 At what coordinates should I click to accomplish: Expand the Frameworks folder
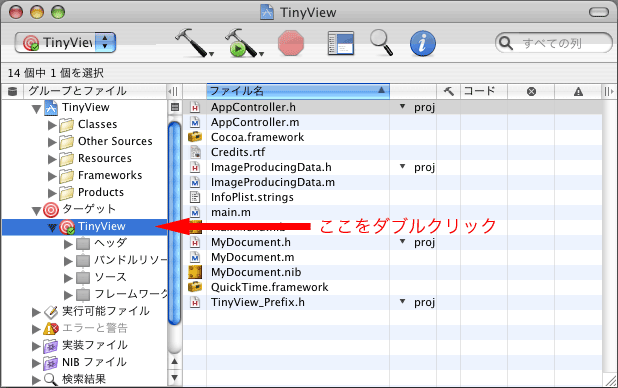tap(52, 176)
